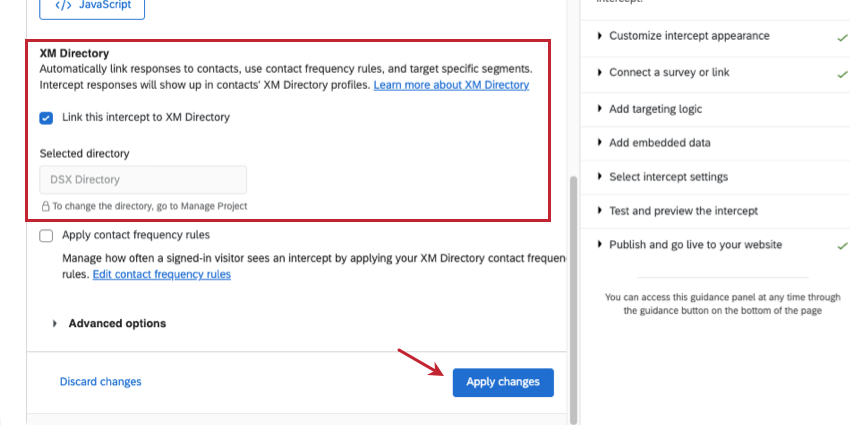Click the DSX Directory selected directory field
This screenshot has width=850, height=425.
tap(143, 179)
